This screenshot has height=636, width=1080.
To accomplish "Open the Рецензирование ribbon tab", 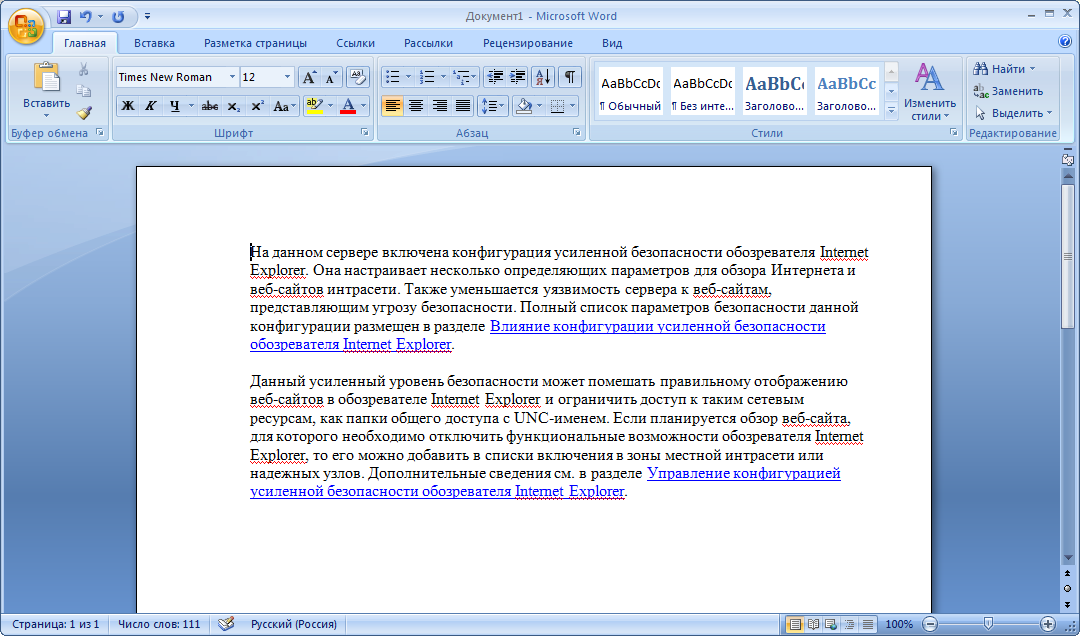I will click(x=528, y=43).
